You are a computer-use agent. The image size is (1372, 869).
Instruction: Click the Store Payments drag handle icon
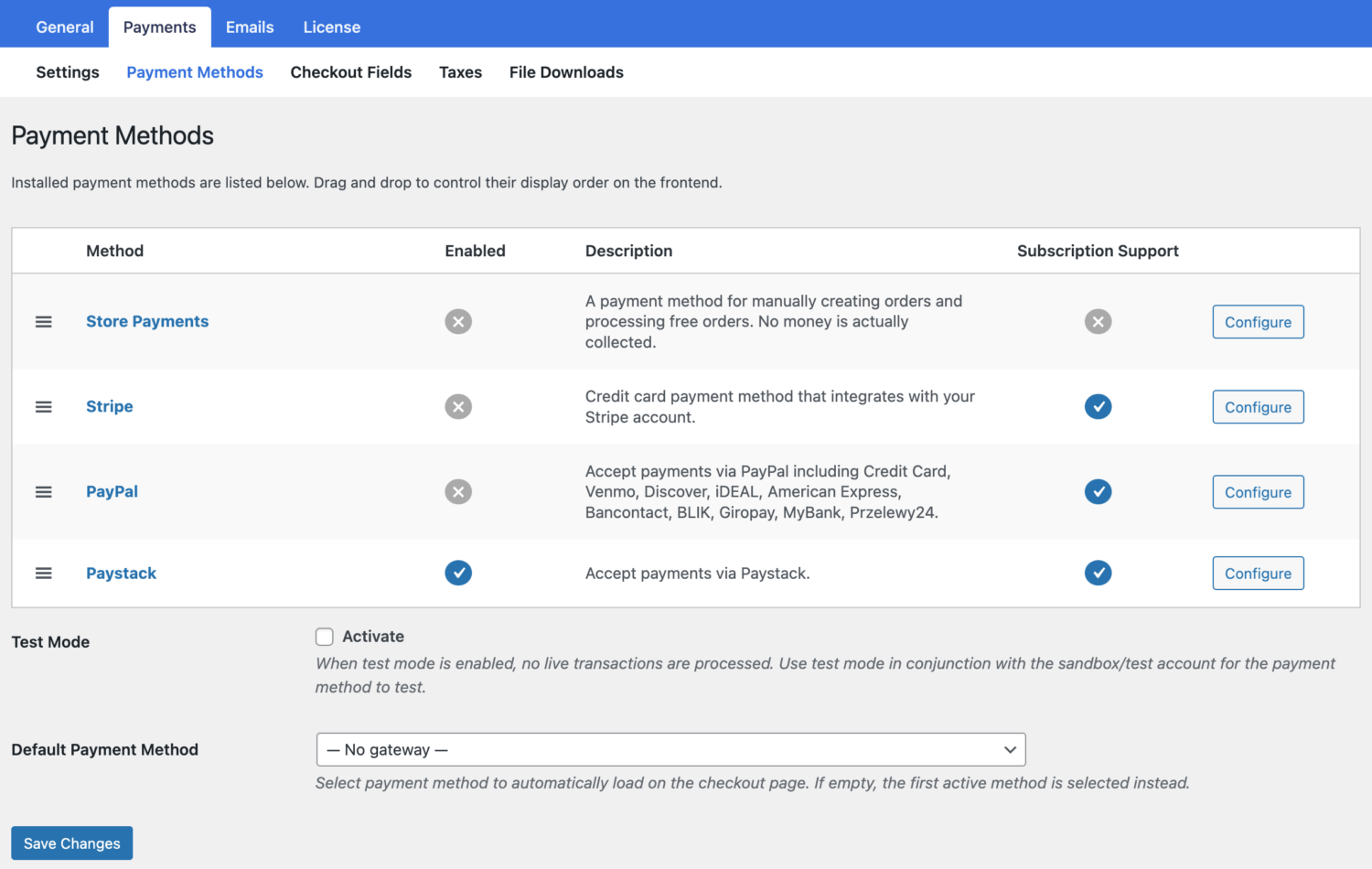tap(43, 322)
